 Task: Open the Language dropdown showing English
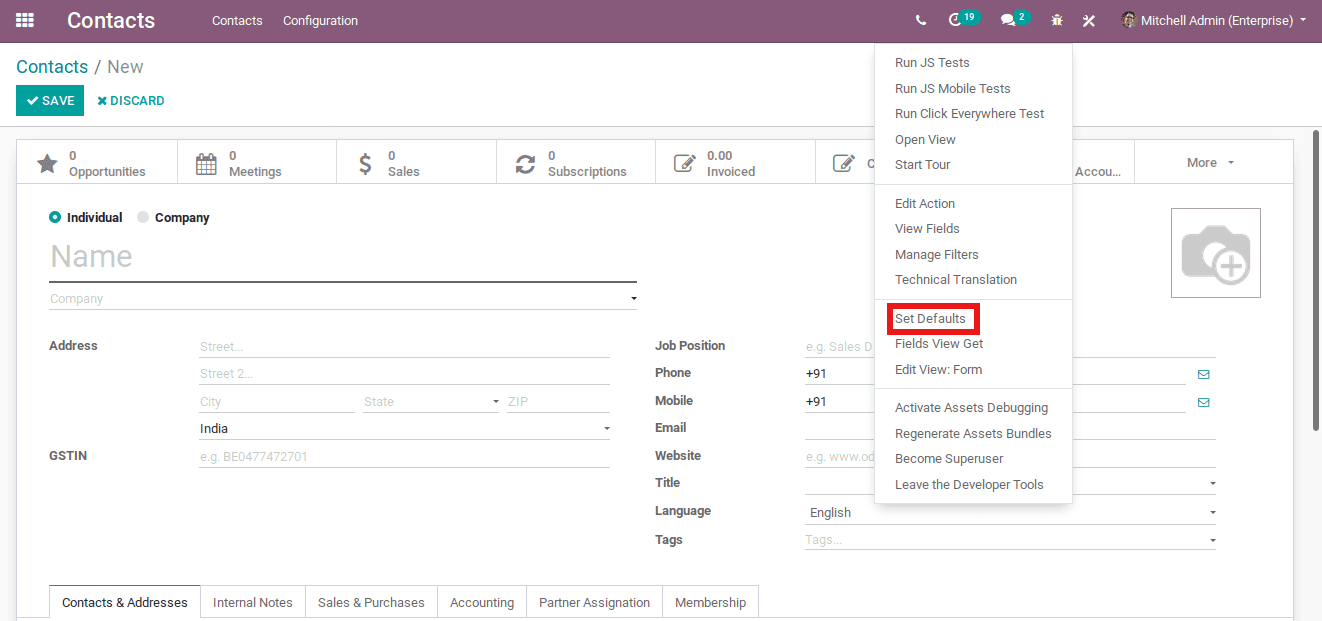(1010, 512)
